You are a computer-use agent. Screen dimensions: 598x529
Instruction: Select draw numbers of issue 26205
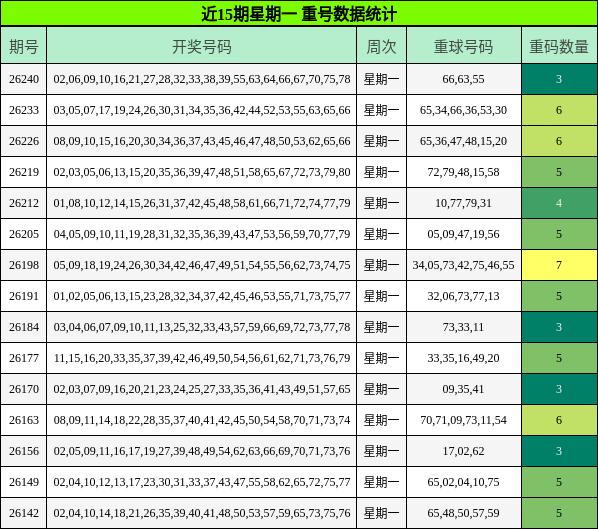click(202, 234)
